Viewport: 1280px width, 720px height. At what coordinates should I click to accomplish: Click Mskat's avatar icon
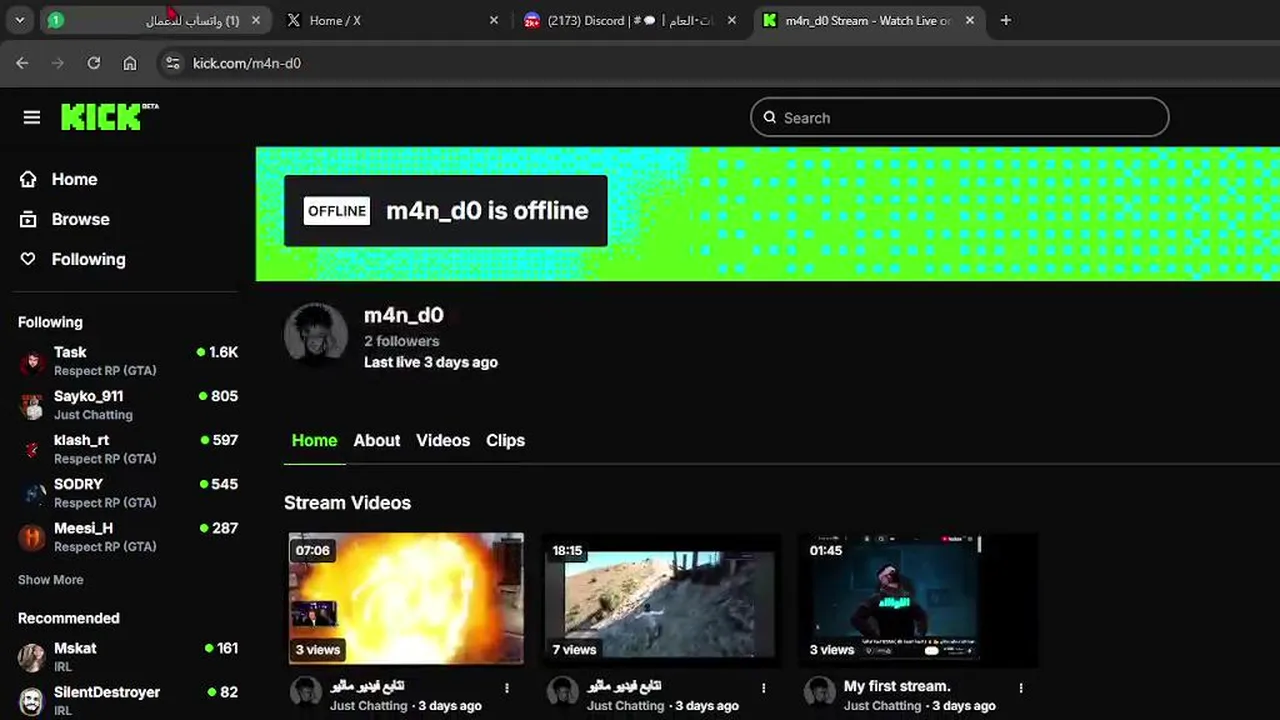(32, 658)
